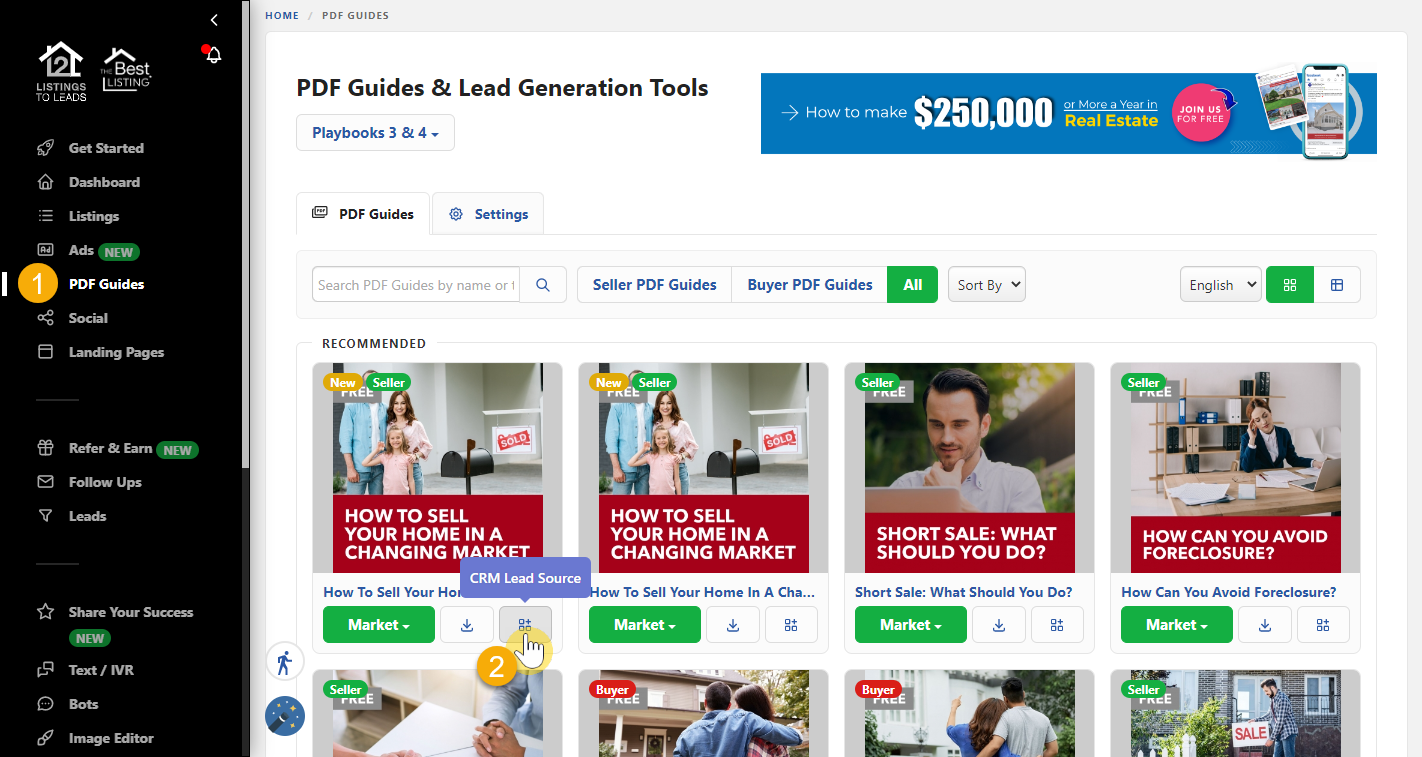Click Market button for Short Sale guide
Viewport: 1422px width, 757px height.
pos(910,625)
